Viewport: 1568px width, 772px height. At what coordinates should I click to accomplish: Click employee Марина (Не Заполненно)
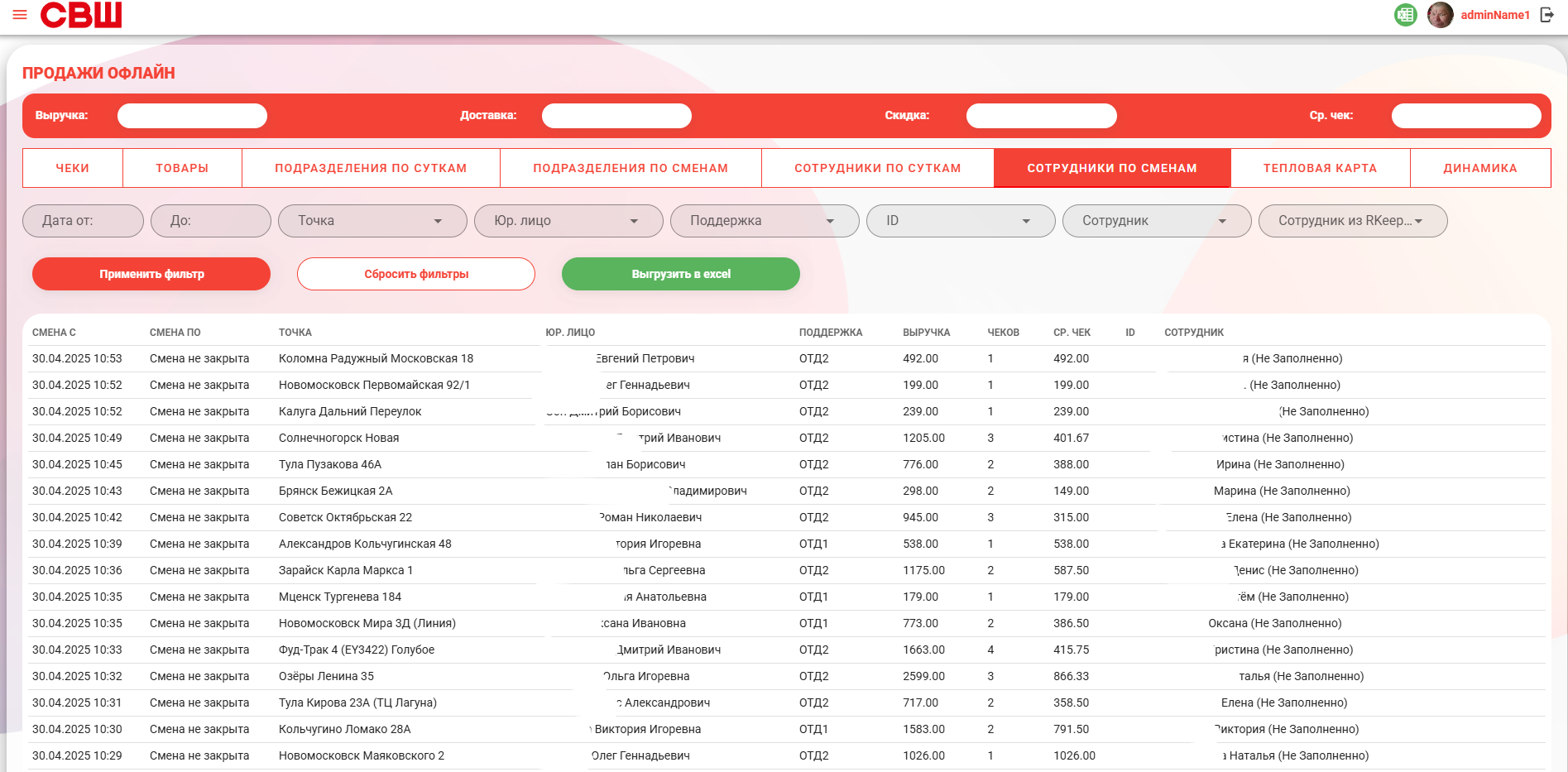(1282, 491)
